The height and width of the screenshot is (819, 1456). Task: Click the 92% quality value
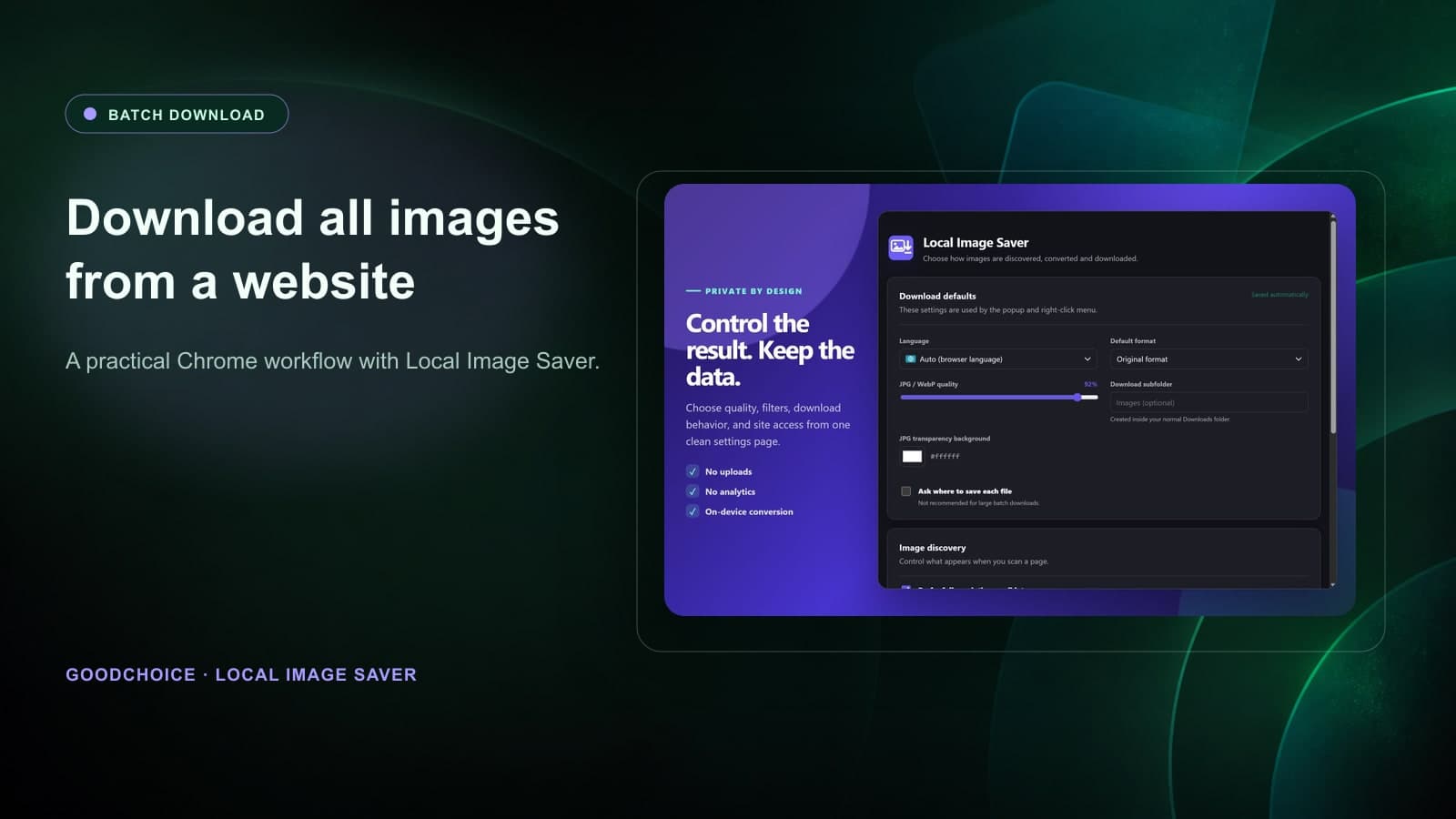tap(1090, 384)
